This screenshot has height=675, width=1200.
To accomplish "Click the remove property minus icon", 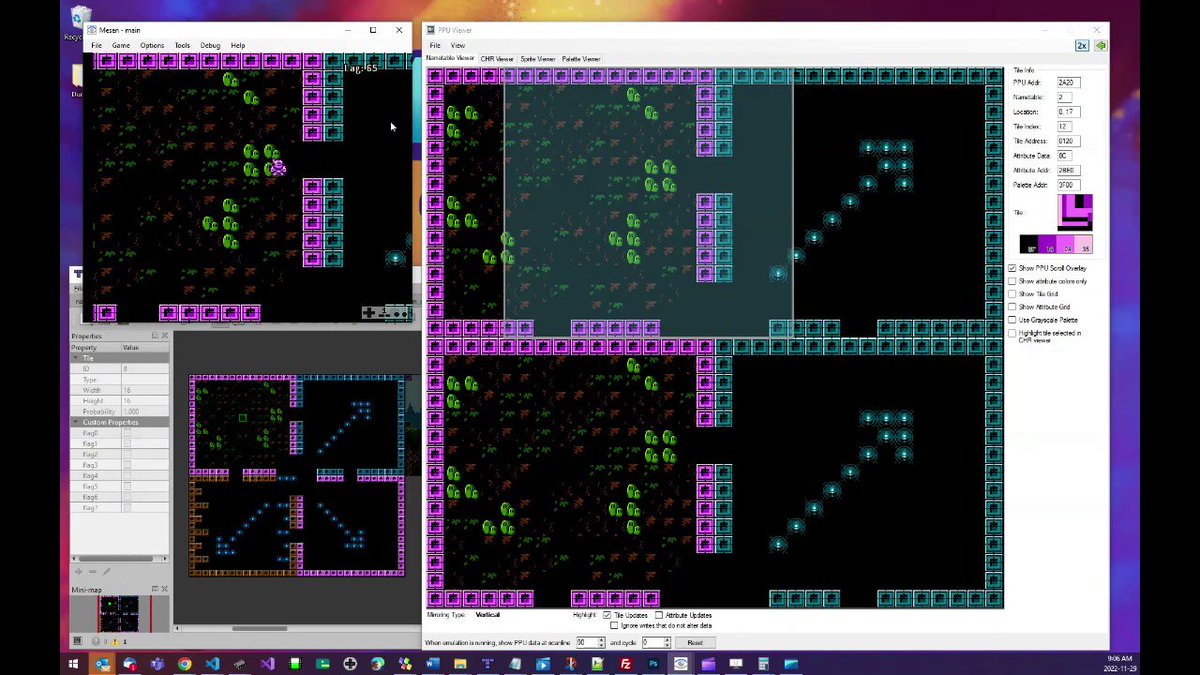I will (93, 571).
